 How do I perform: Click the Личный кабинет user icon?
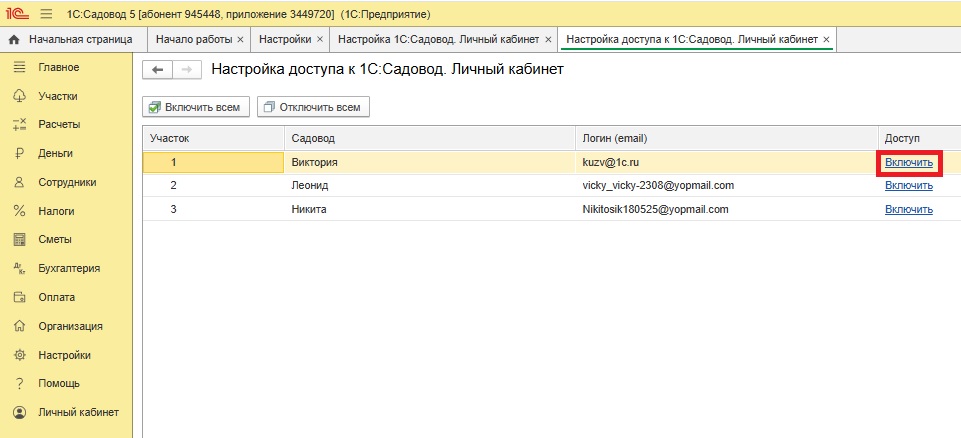[x=20, y=412]
